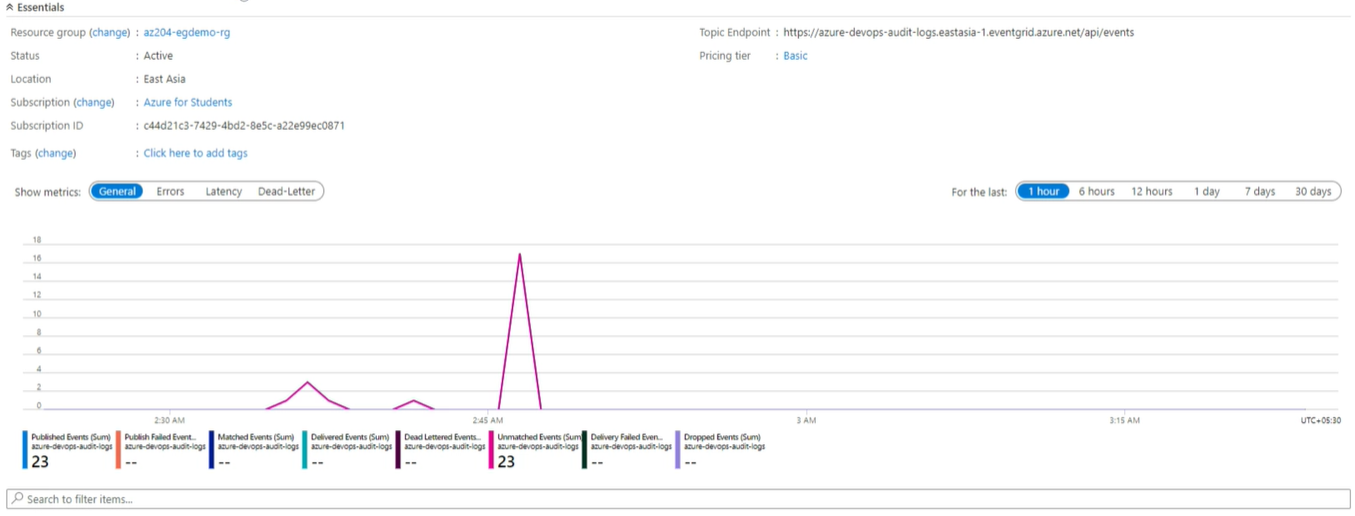Image resolution: width=1355 pixels, height=516 pixels.
Task: Choose the 1 day time range
Action: 1207,191
